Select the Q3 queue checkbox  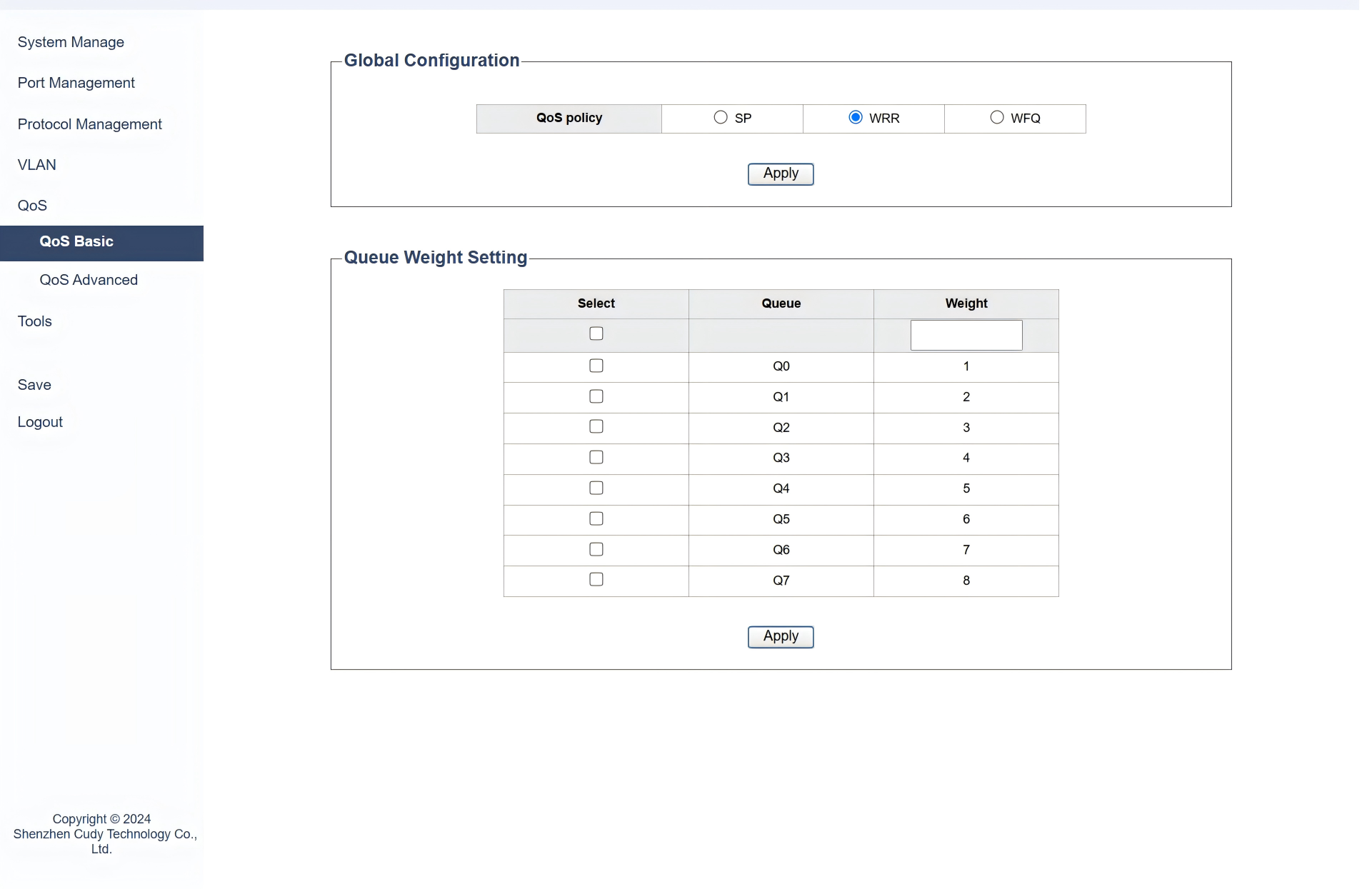coord(596,457)
